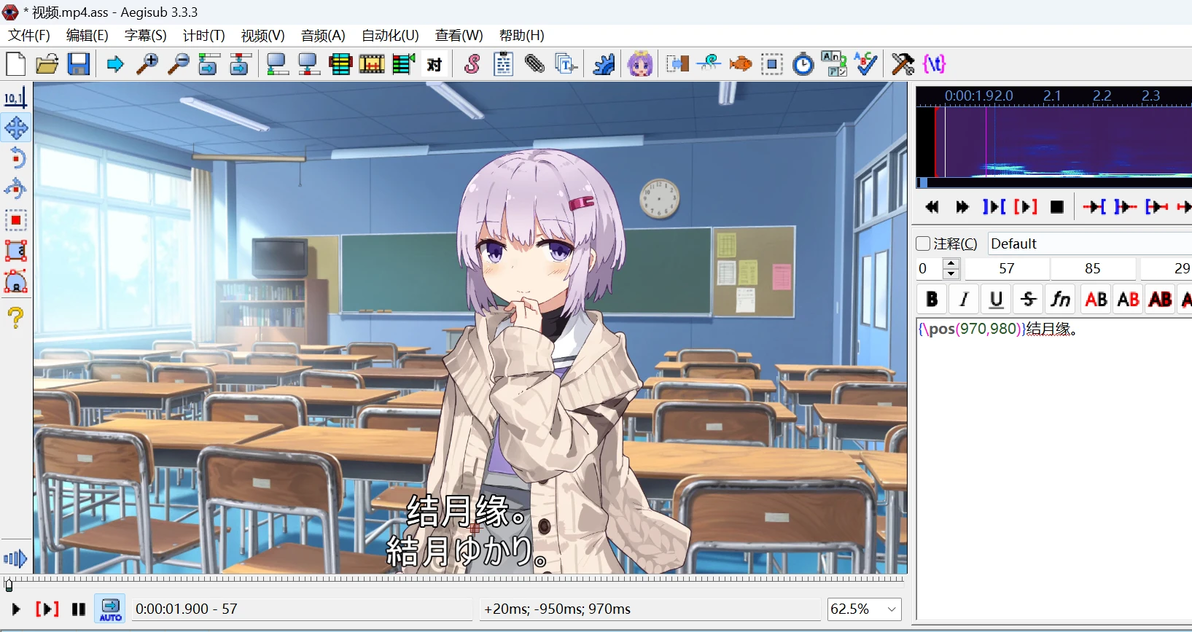The height and width of the screenshot is (632, 1192).
Task: Open the 查看(W) menu
Action: click(459, 35)
